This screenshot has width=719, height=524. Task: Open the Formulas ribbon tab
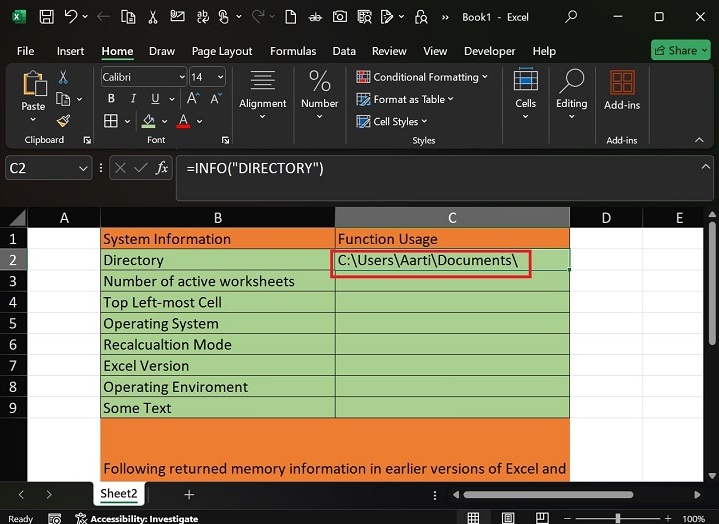click(x=293, y=51)
